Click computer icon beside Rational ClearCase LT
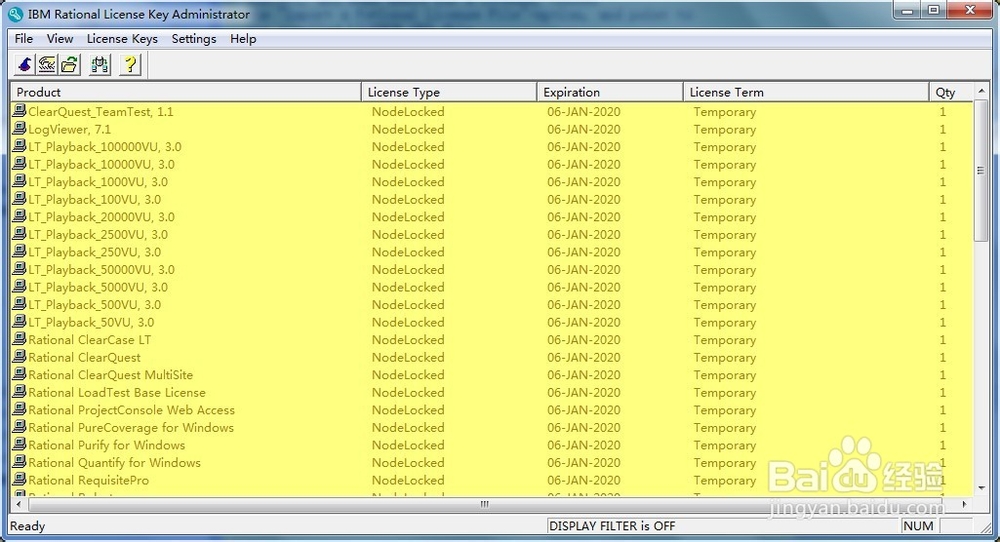This screenshot has height=542, width=1000. pyautogui.click(x=20, y=339)
